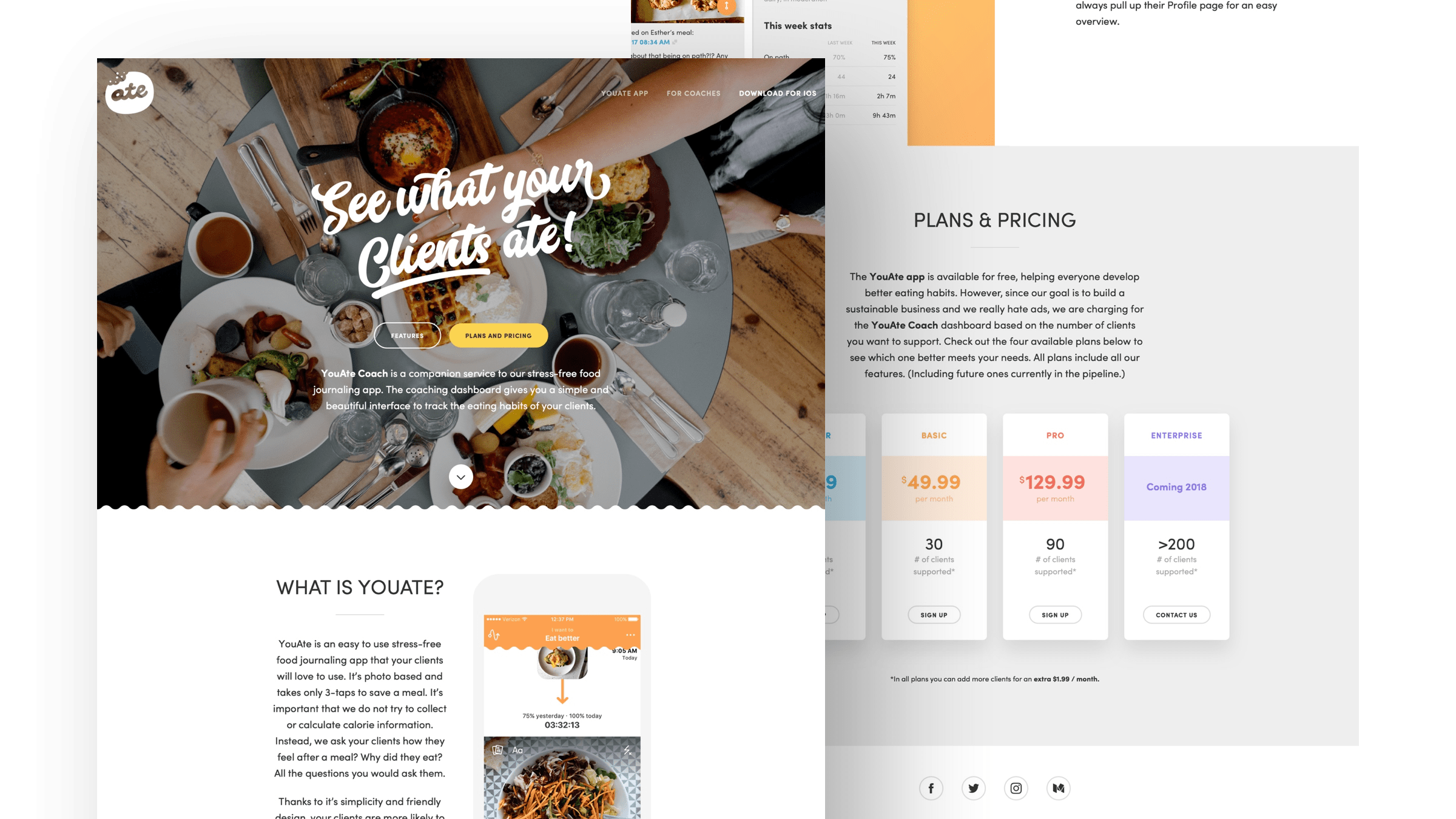Select the PRO plan SIGN UP button
The width and height of the screenshot is (1456, 819).
pyautogui.click(x=1055, y=614)
